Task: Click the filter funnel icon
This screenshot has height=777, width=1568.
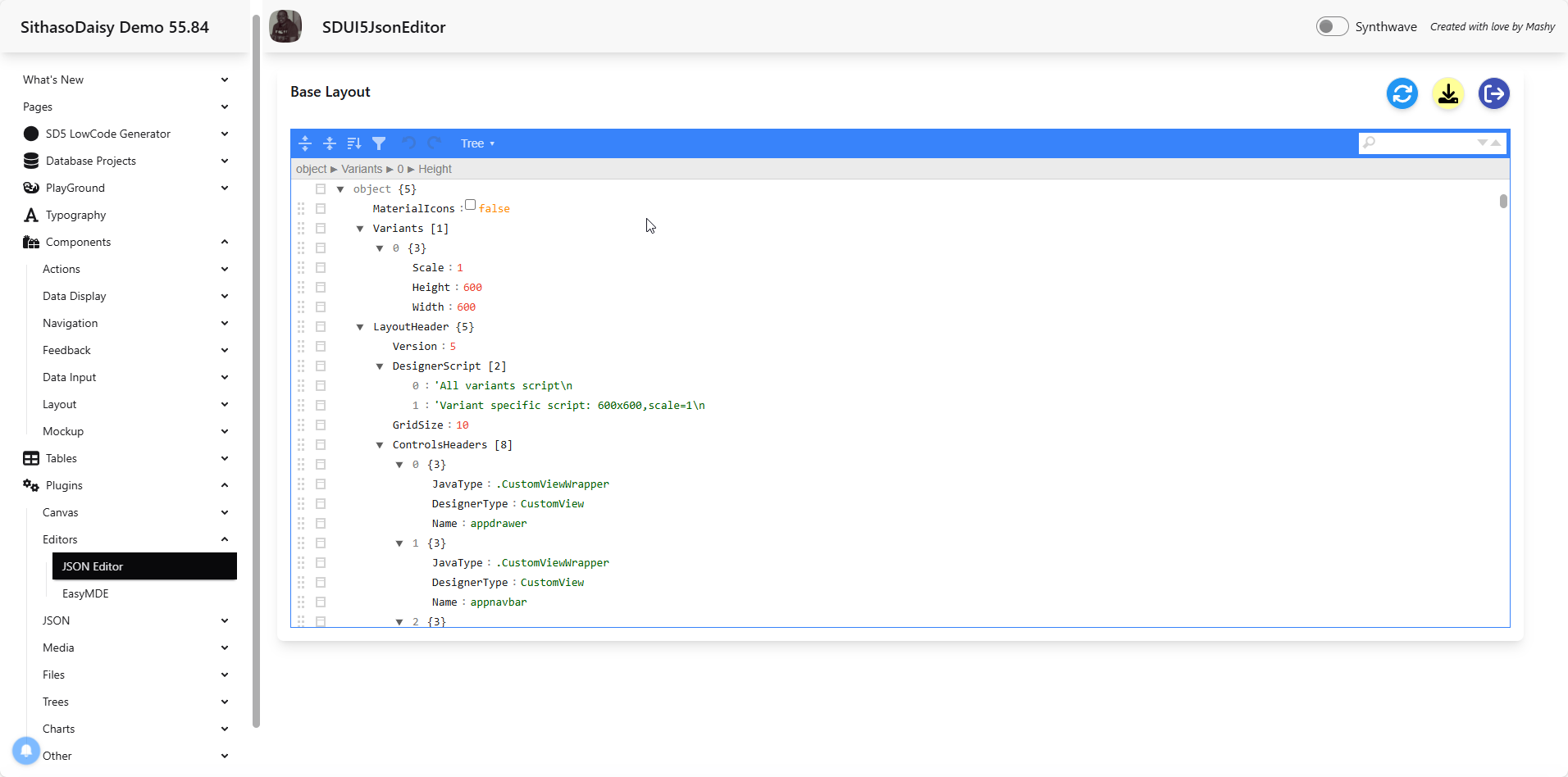Action: click(x=379, y=143)
